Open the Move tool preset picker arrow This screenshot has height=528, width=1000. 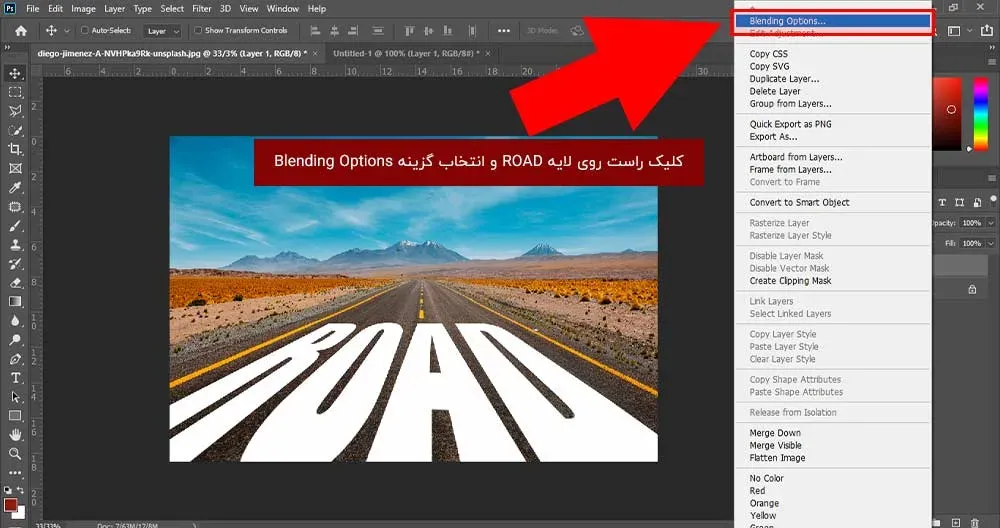click(67, 31)
